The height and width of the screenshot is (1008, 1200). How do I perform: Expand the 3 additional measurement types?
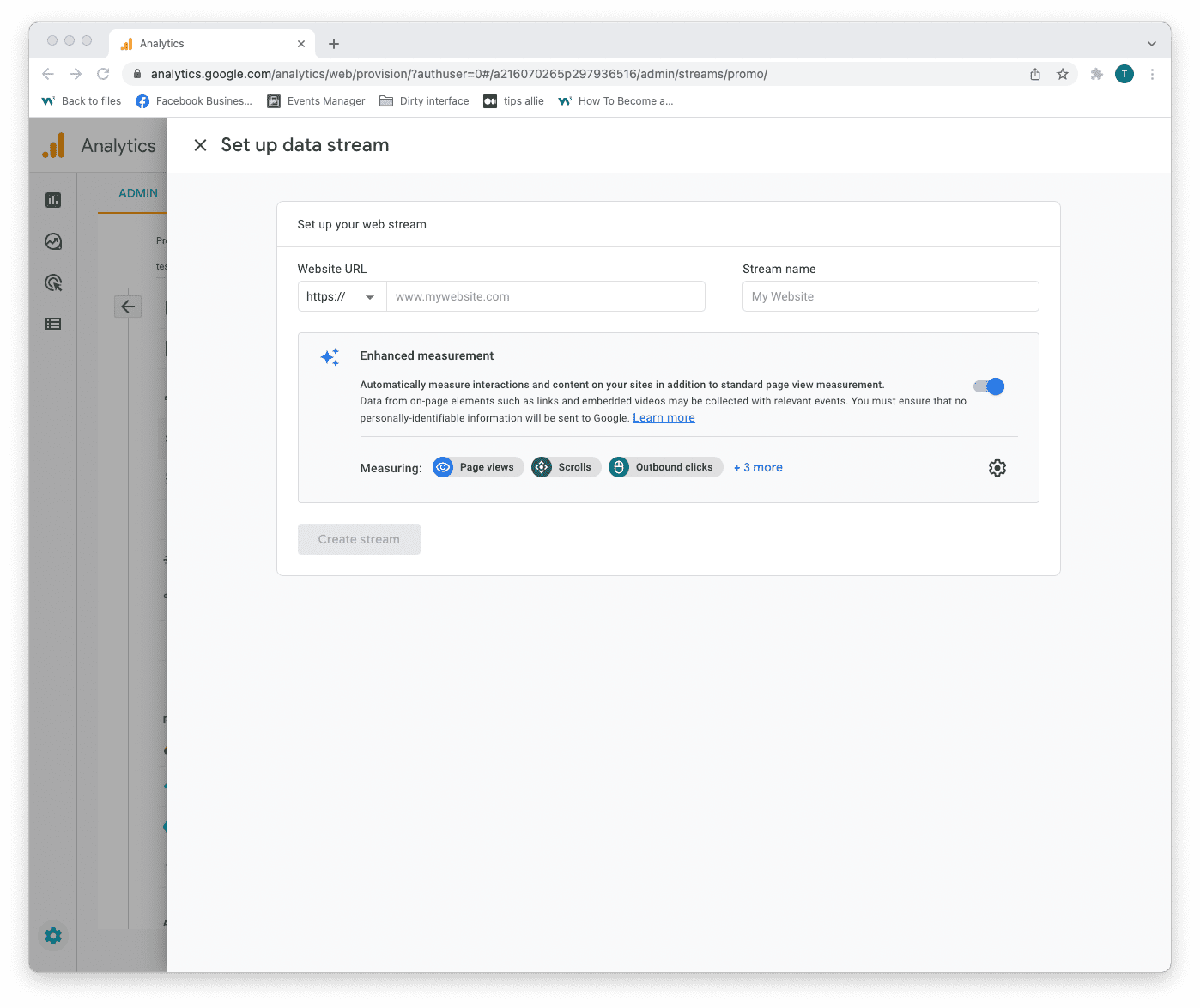(x=758, y=467)
